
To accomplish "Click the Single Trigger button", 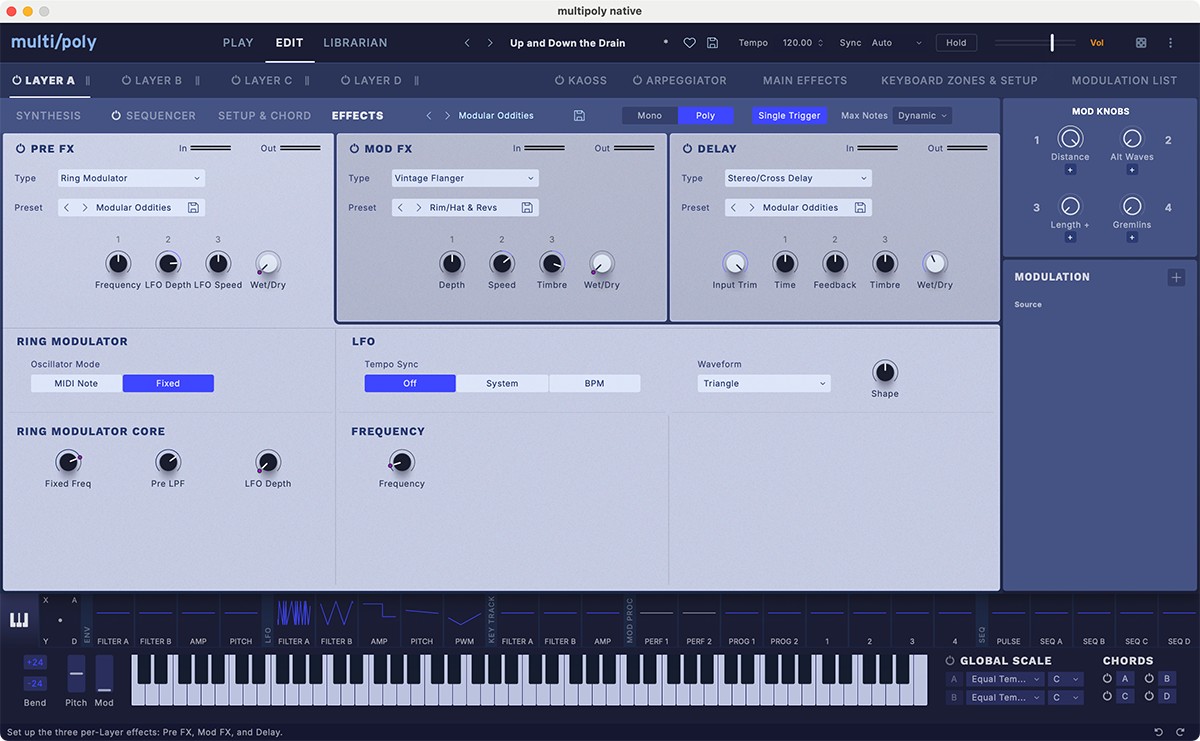I will pyautogui.click(x=789, y=116).
